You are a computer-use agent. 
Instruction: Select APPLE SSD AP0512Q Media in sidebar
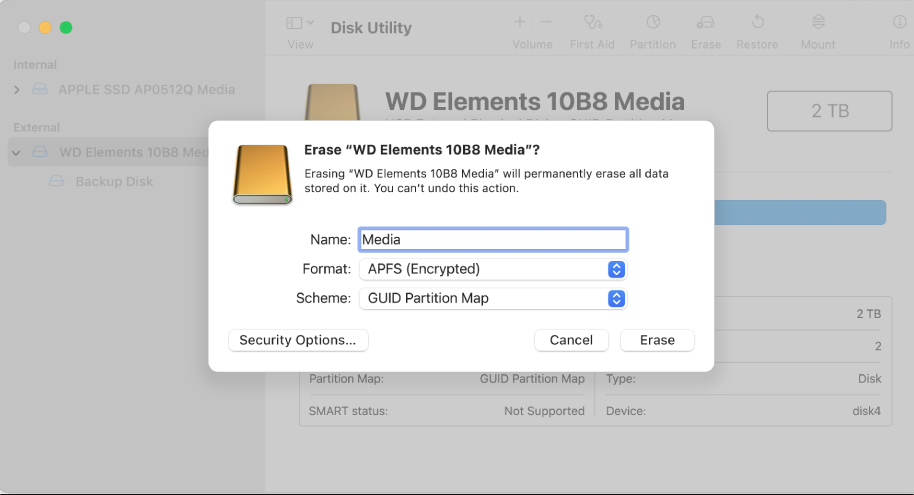coord(146,90)
